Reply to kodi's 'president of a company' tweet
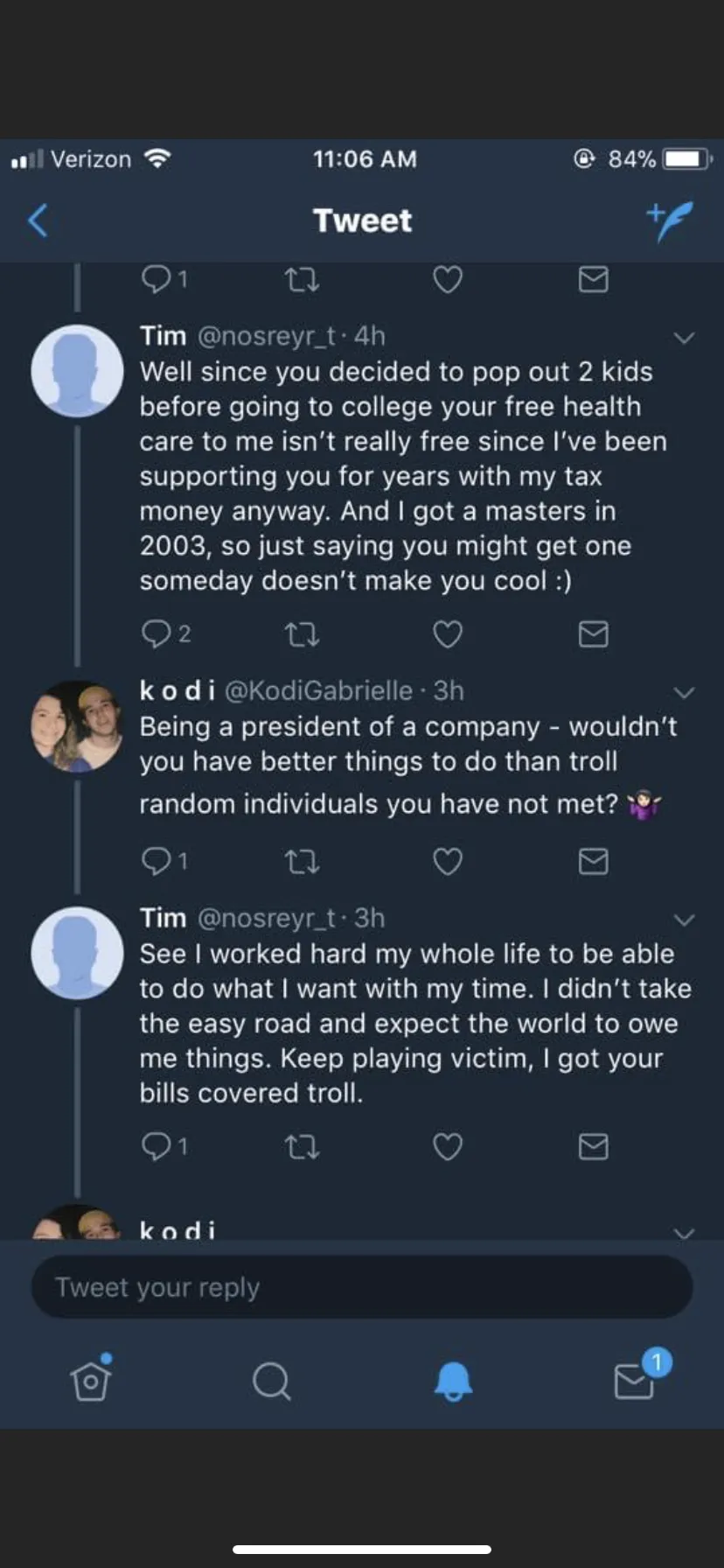Viewport: 724px width, 1568px height. (157, 862)
